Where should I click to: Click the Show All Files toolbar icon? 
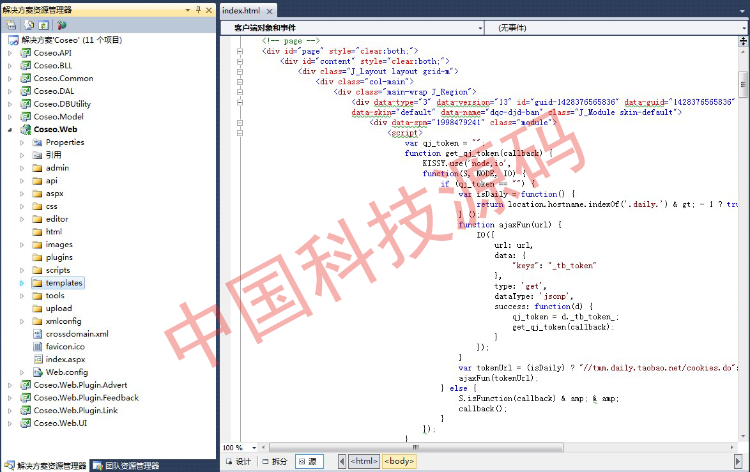tap(29, 25)
